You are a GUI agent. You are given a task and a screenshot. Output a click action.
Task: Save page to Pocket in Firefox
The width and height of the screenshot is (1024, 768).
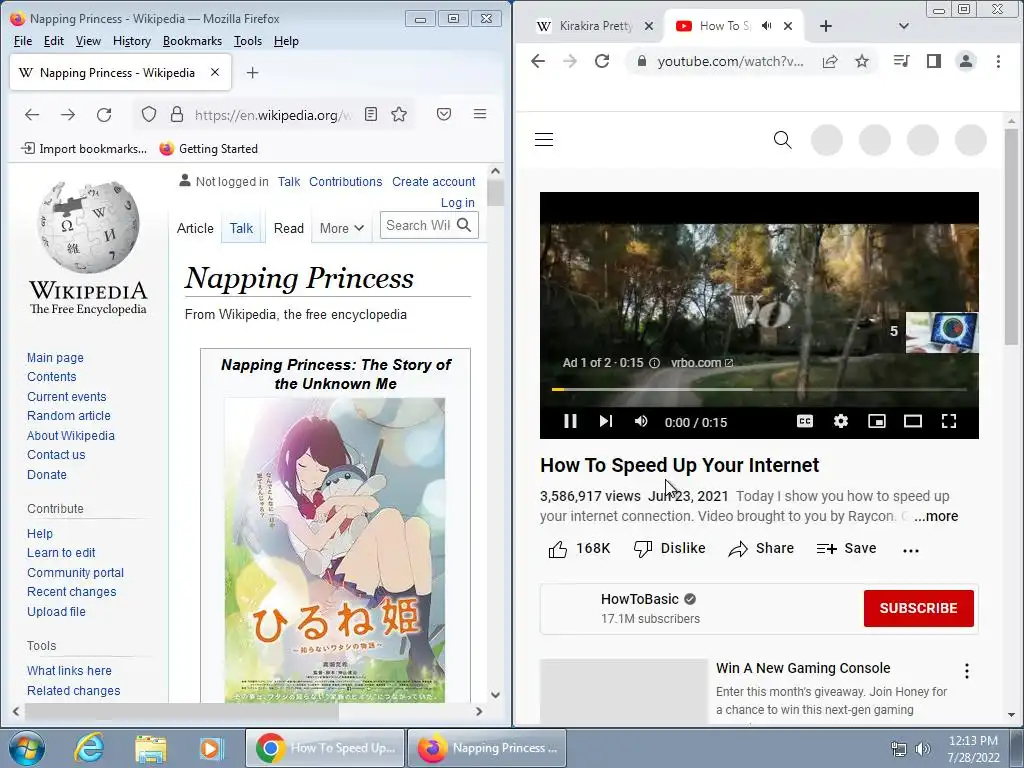[444, 114]
